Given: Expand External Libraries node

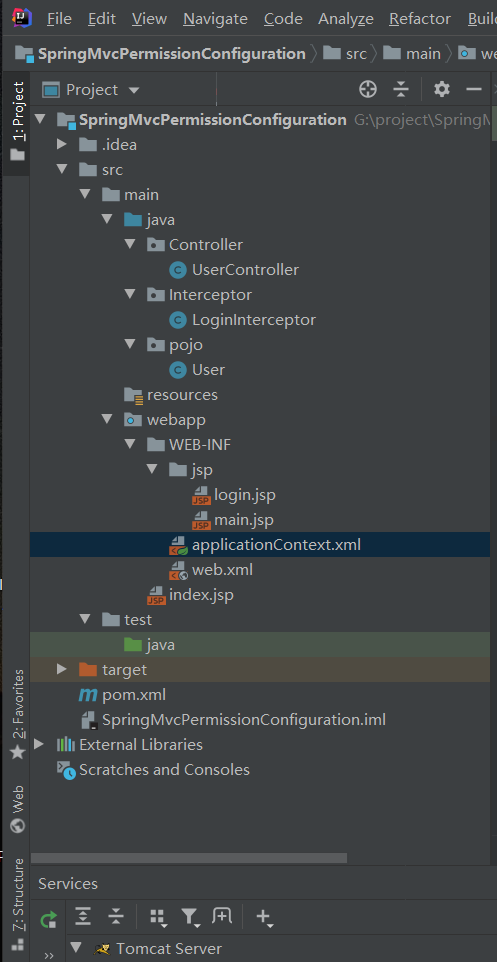Looking at the screenshot, I should coord(39,745).
